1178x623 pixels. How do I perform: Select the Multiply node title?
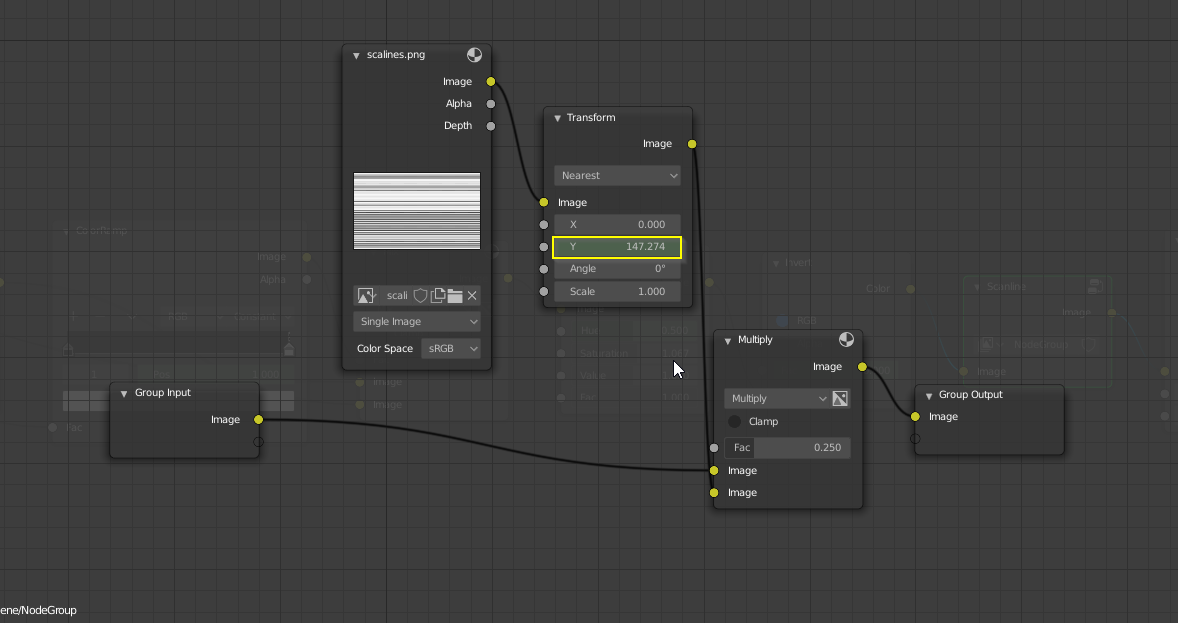[x=755, y=340]
